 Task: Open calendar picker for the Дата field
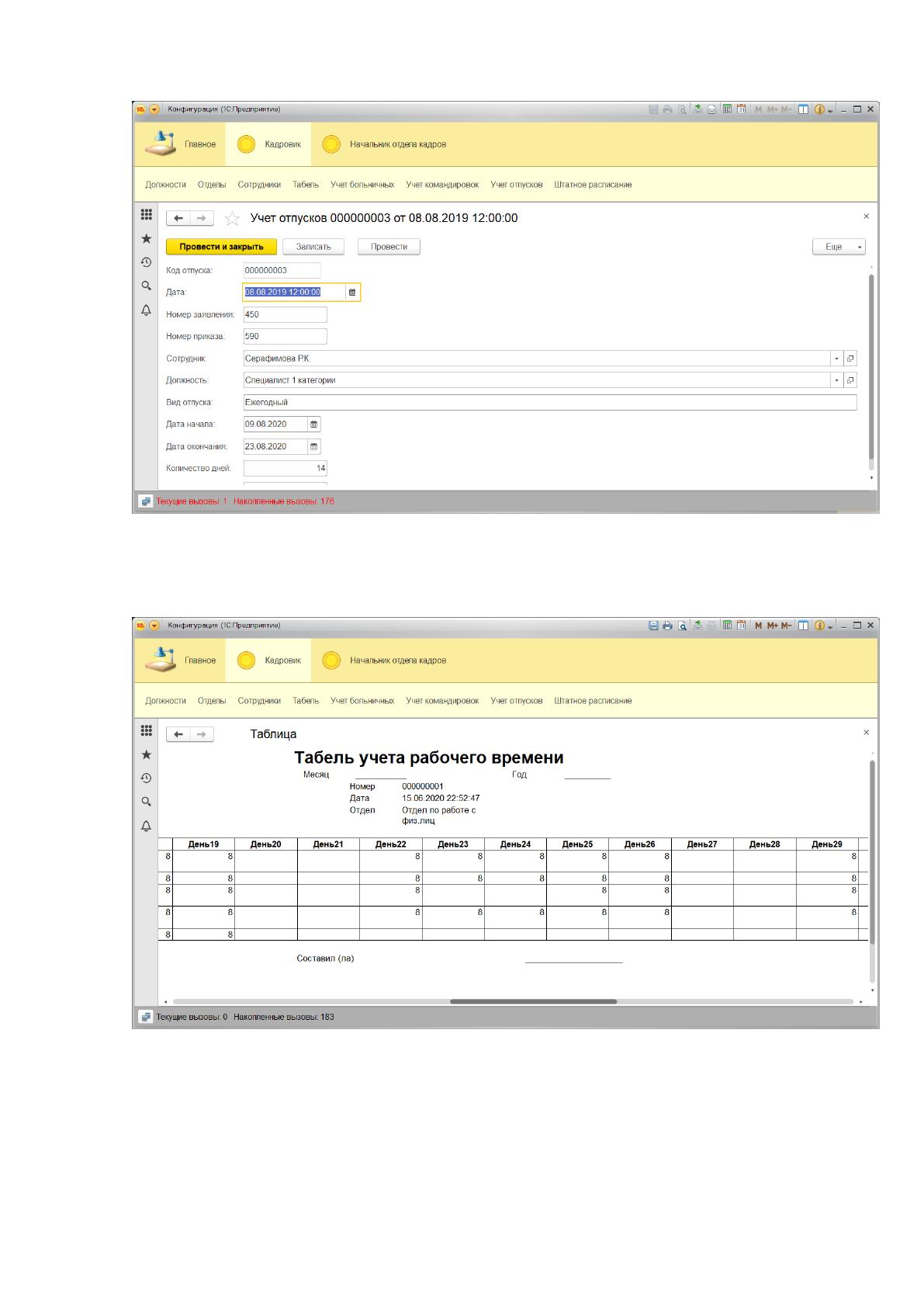tap(352, 293)
